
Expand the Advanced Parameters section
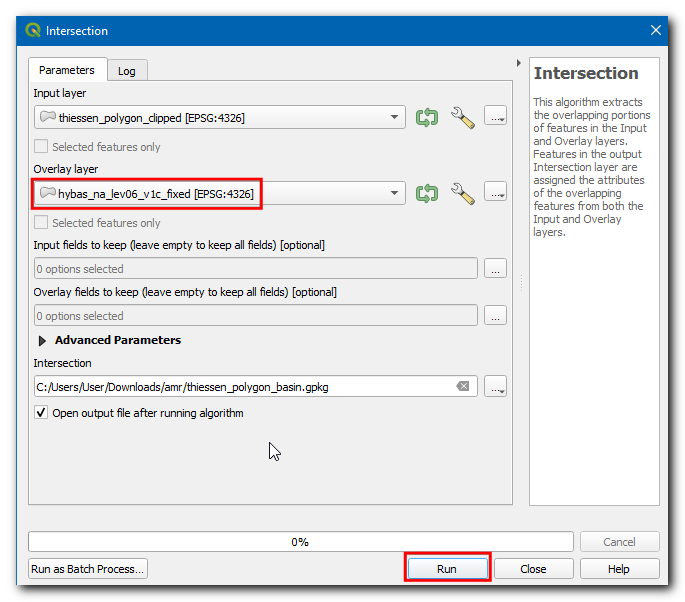pyautogui.click(x=42, y=340)
